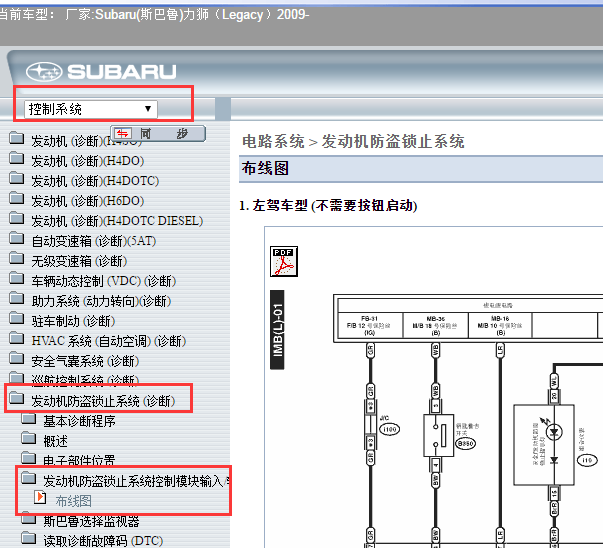Expand HVAC 系统 (自动空调) (诊断) section
Screen dimensions: 603x548
click(x=109, y=341)
